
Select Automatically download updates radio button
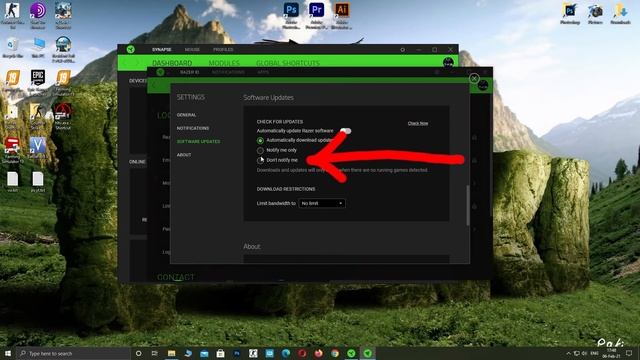click(260, 140)
